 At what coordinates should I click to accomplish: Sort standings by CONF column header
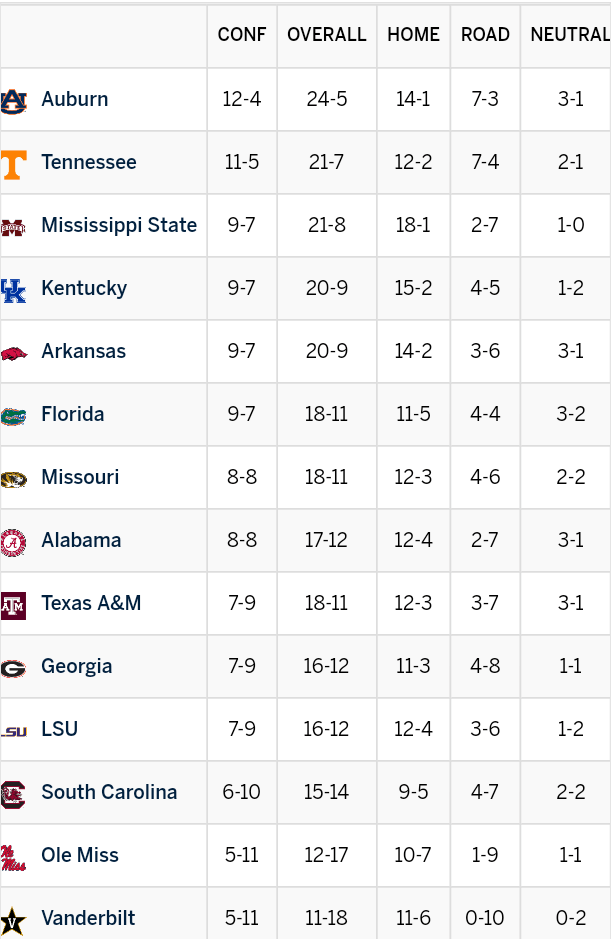tap(242, 35)
